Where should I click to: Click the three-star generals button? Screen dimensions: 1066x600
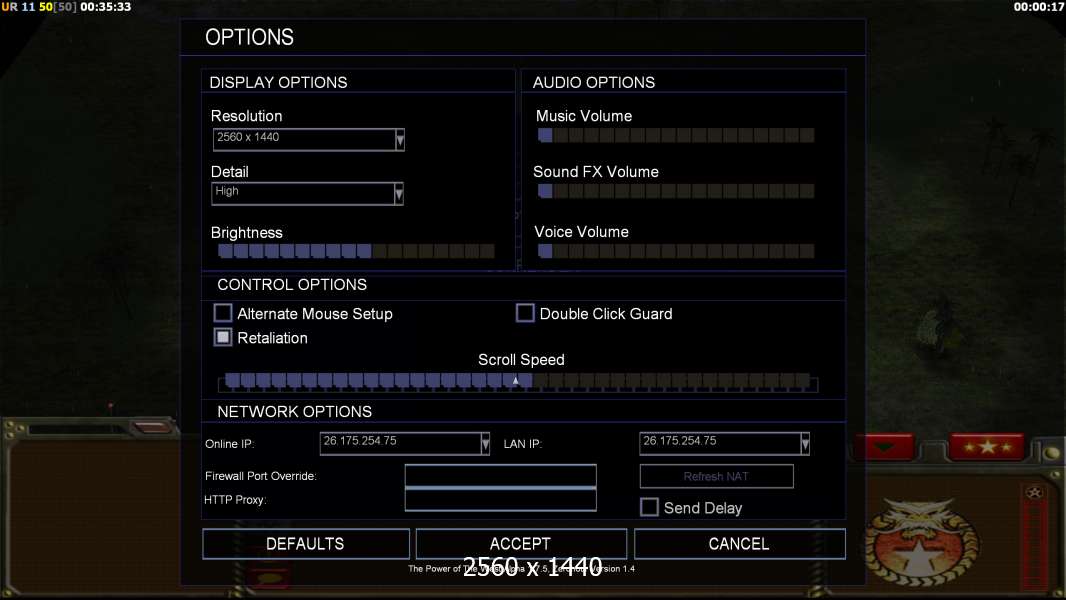pos(987,446)
